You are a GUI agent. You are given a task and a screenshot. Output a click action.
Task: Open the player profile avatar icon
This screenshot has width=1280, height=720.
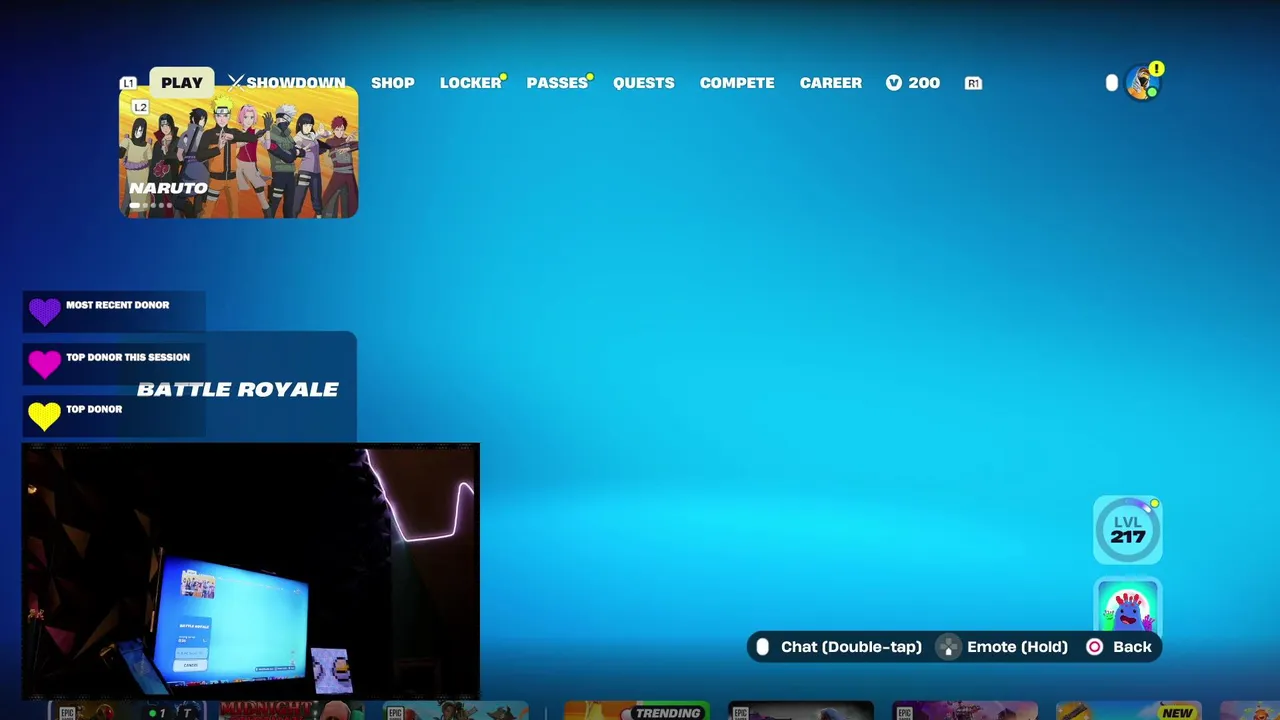(x=1141, y=83)
